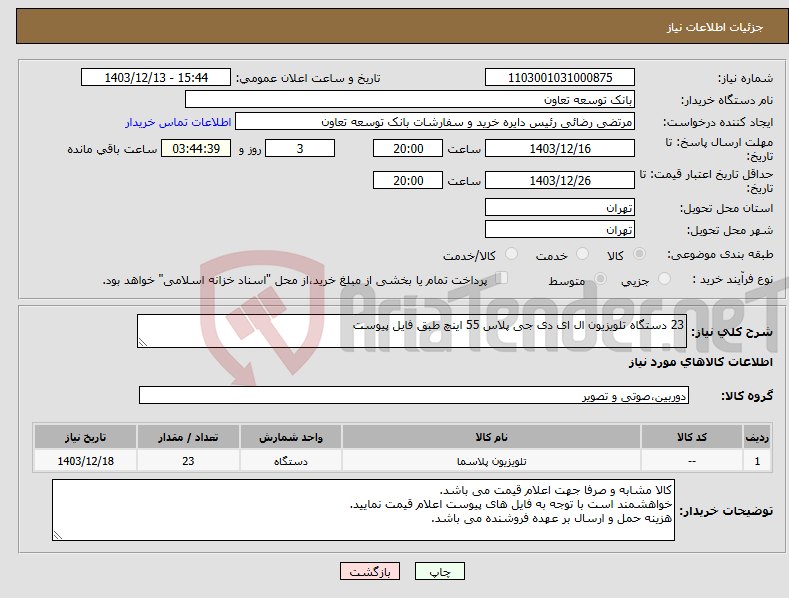Click the resize handle of description textarea
789x598 pixels.
(143, 342)
